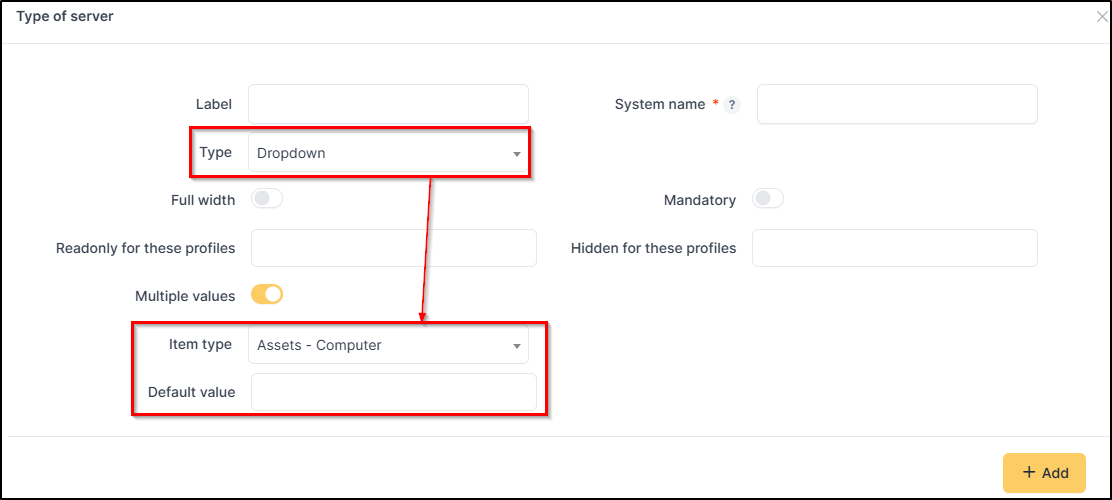Click the "Full width" caption text

pos(203,200)
